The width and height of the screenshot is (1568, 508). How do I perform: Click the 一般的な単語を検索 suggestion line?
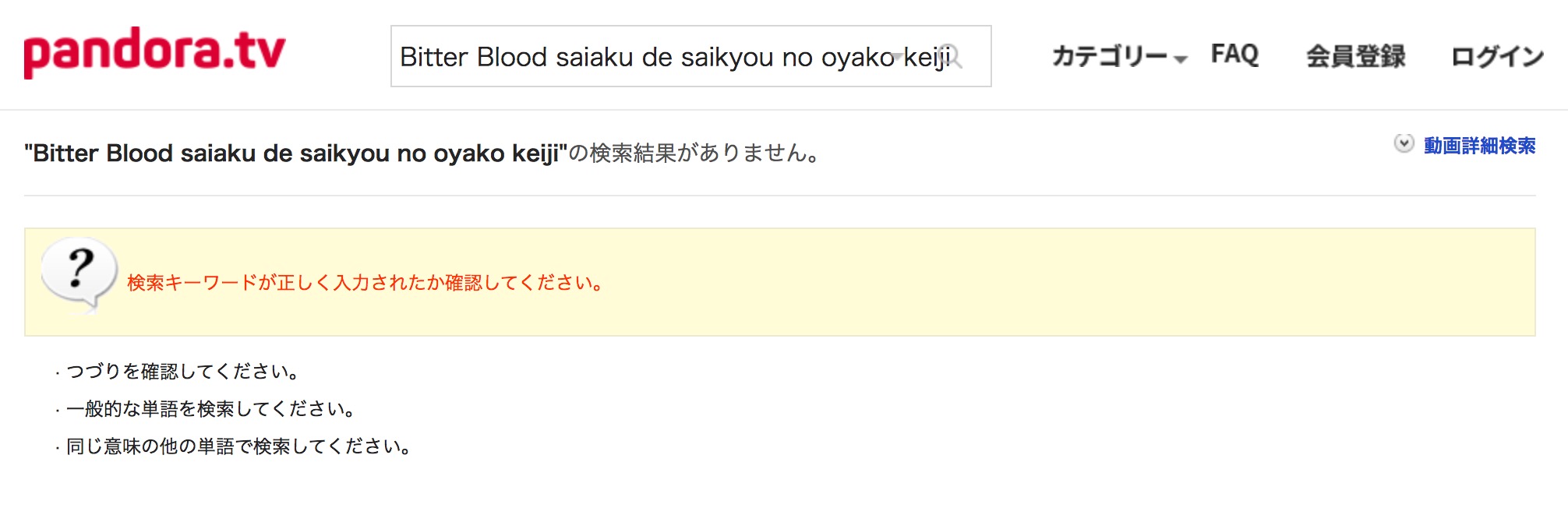[211, 408]
